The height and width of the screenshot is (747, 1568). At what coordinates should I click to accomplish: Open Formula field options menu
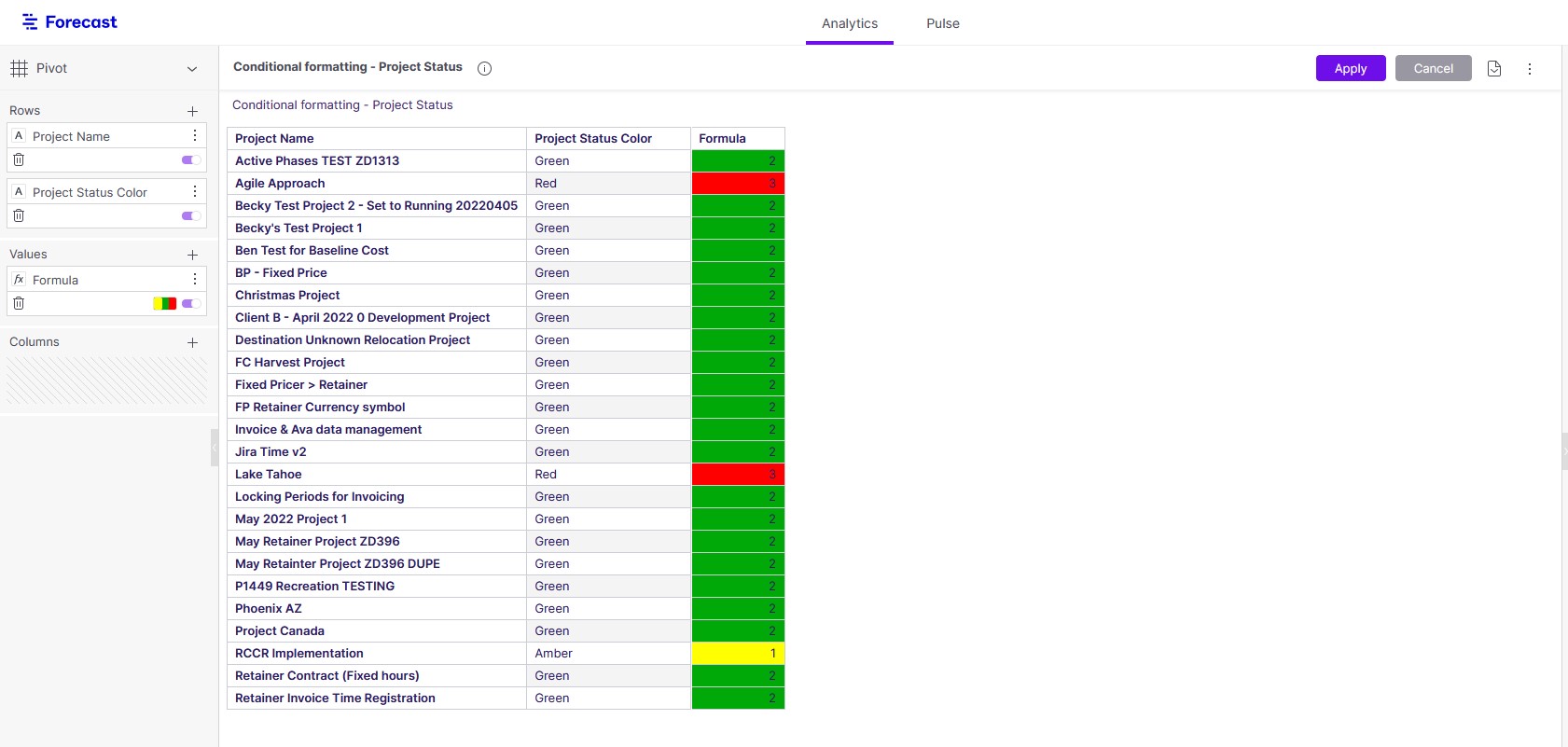click(x=194, y=280)
